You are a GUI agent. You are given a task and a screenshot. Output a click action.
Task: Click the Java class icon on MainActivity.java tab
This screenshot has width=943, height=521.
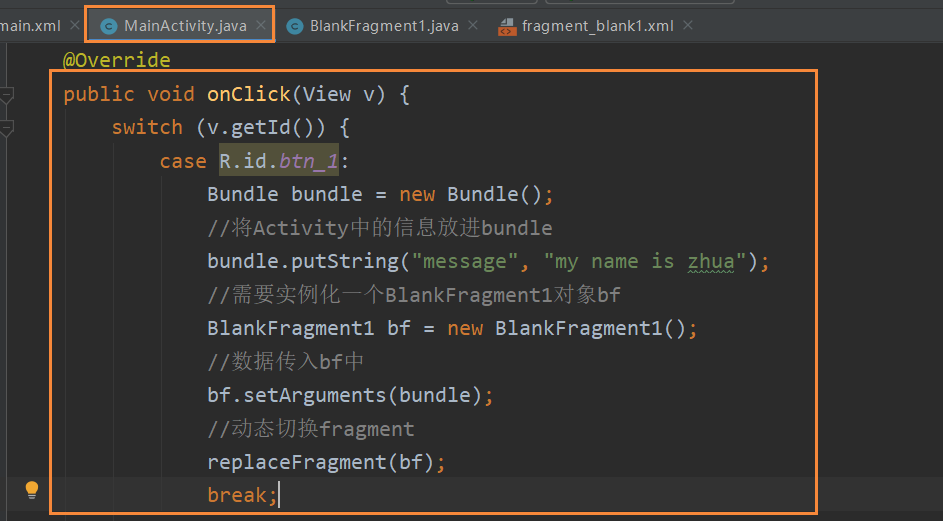pyautogui.click(x=109, y=26)
